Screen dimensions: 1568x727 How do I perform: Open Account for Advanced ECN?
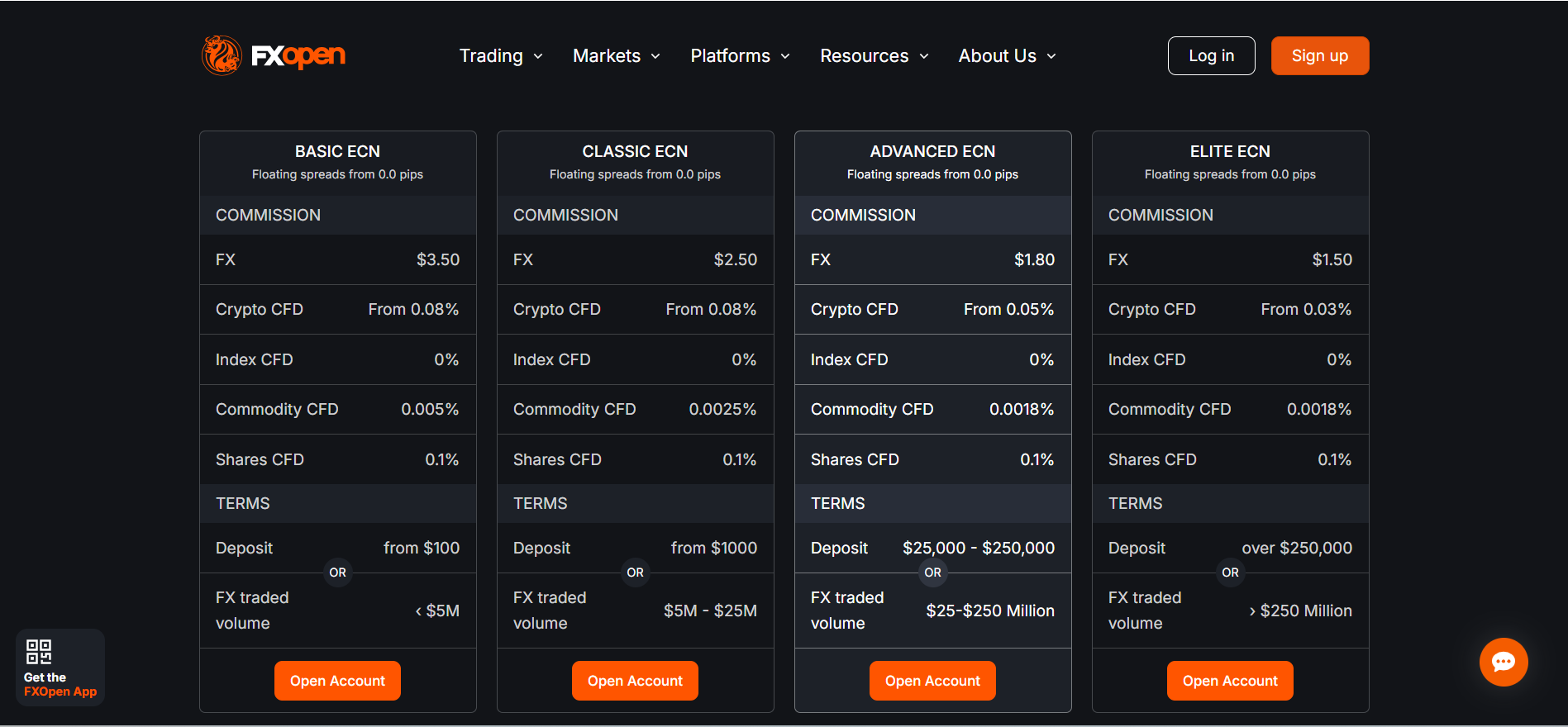(932, 681)
